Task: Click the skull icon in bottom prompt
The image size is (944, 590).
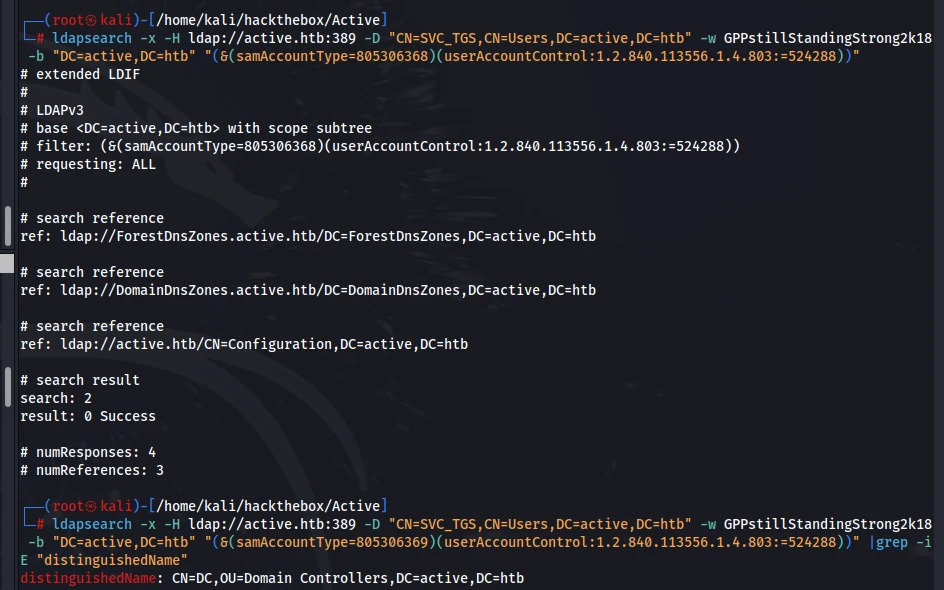Action: click(91, 506)
